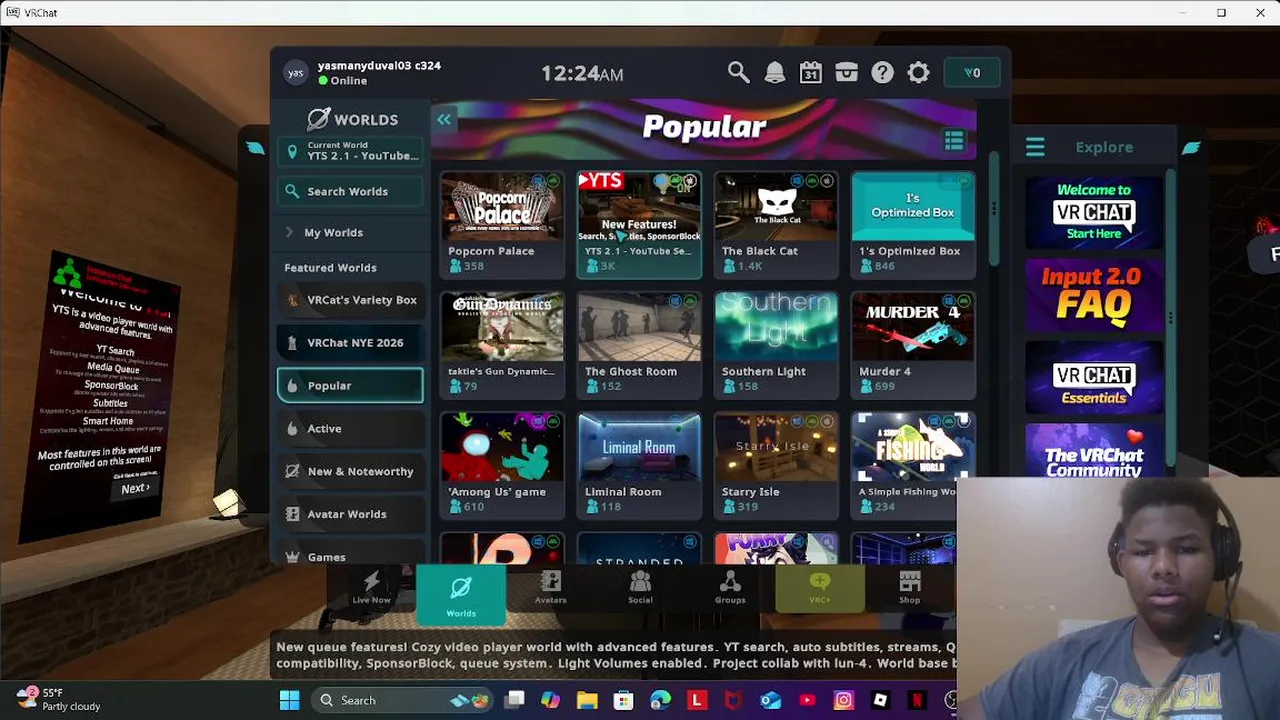Image resolution: width=1280 pixels, height=720 pixels.
Task: Open YouTube from the taskbar
Action: click(x=806, y=700)
